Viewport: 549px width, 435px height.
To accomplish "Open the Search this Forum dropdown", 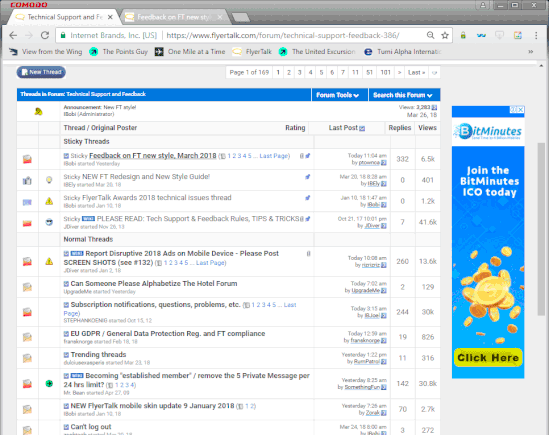I will (403, 95).
